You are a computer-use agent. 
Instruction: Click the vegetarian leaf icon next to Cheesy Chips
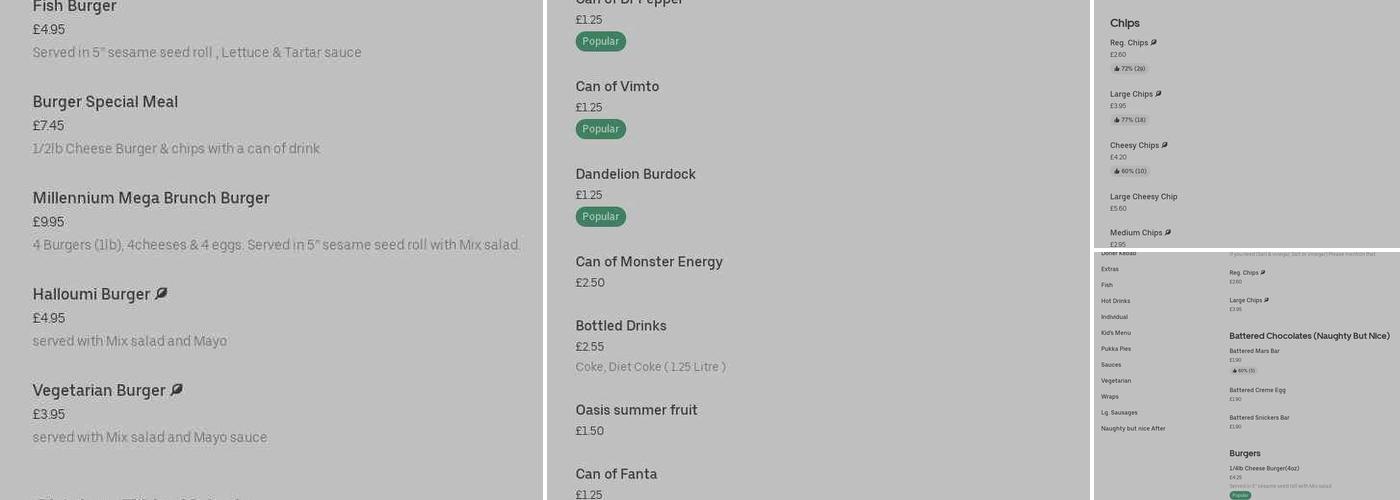(x=1165, y=145)
